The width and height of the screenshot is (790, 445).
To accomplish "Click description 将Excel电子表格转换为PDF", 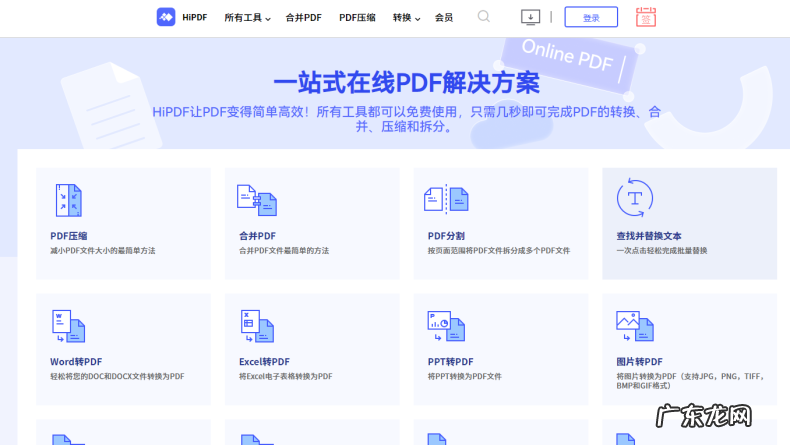I will (x=286, y=376).
